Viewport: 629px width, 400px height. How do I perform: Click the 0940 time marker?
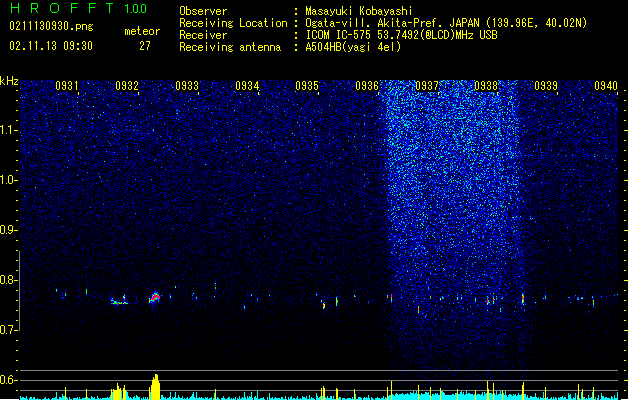606,86
